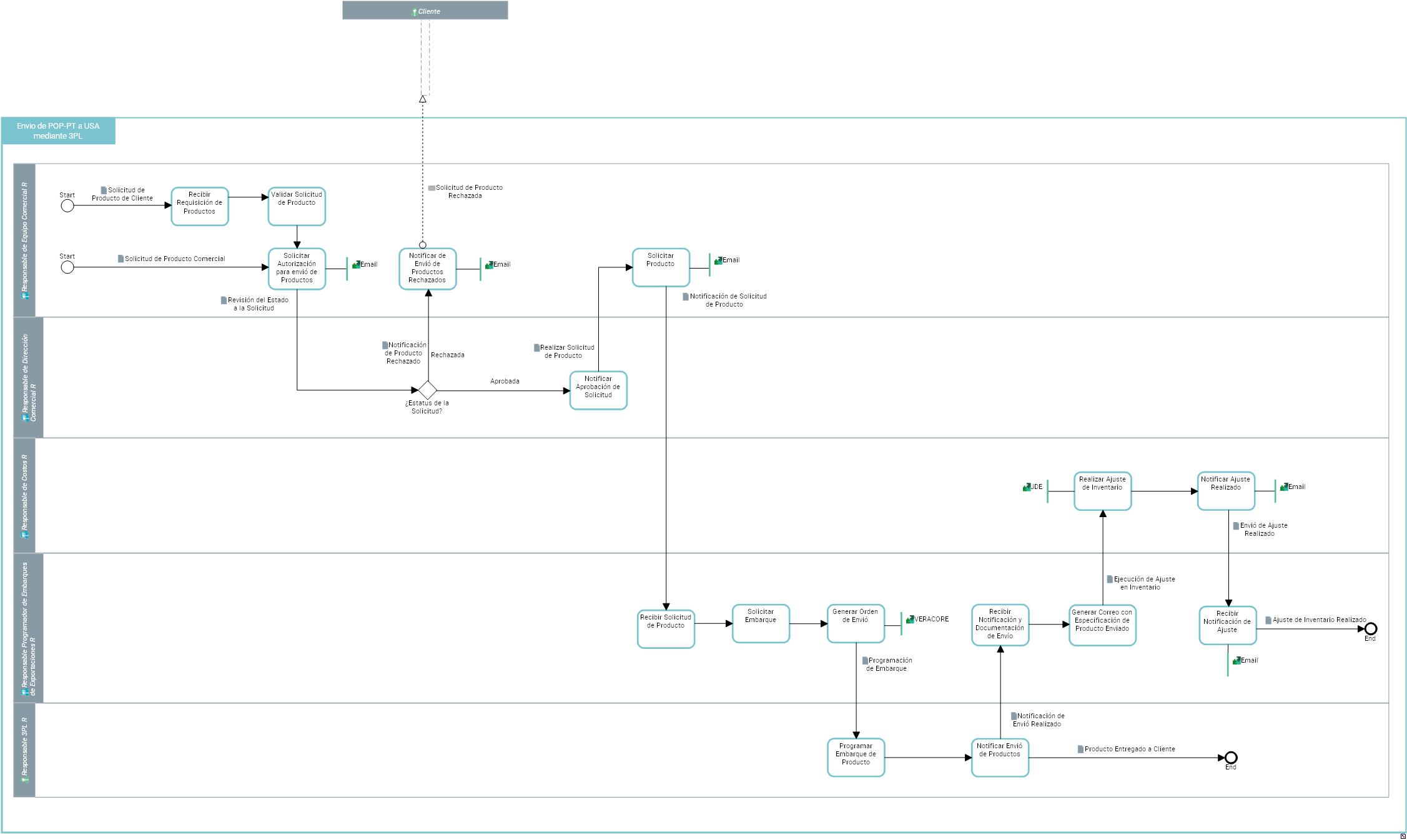1407x840 pixels.
Task: Select the Notificar Envío de Productos task
Action: (1000, 758)
